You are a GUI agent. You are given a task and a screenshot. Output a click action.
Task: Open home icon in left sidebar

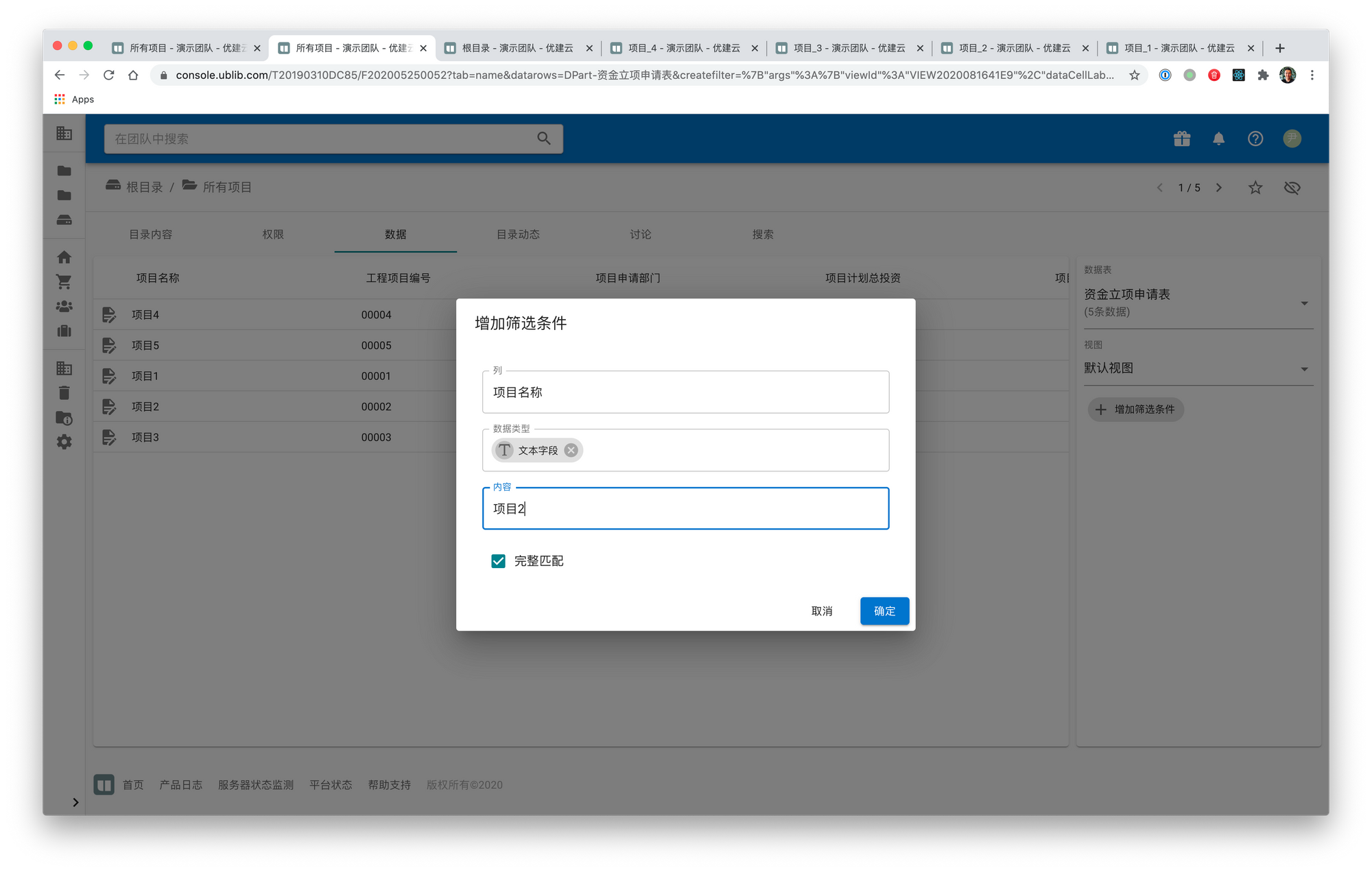tap(64, 257)
